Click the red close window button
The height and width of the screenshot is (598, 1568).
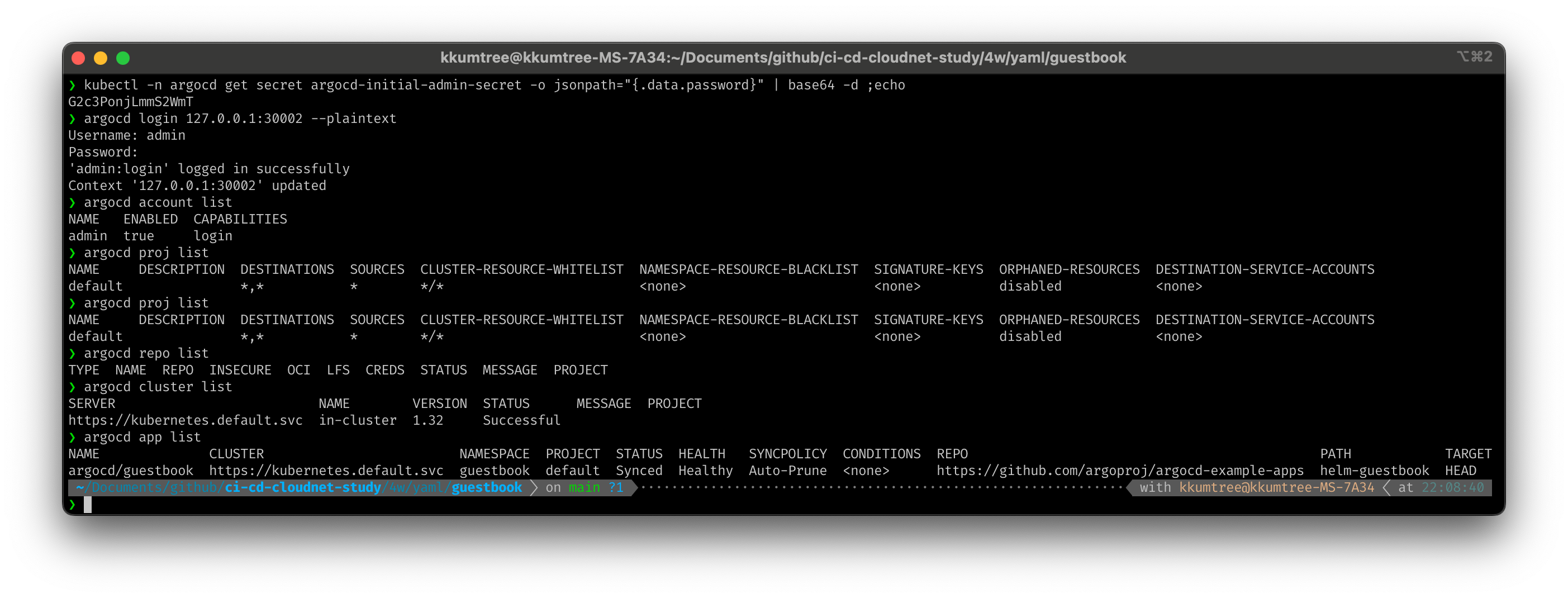[78, 58]
